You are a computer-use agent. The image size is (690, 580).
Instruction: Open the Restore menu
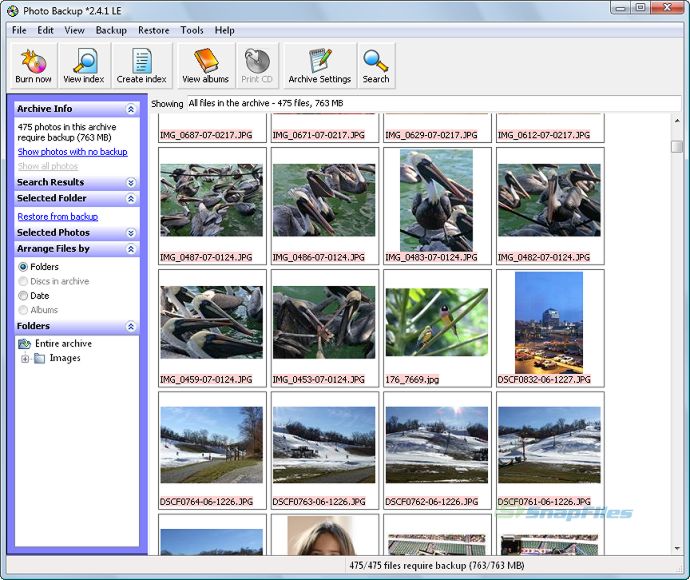[x=154, y=30]
